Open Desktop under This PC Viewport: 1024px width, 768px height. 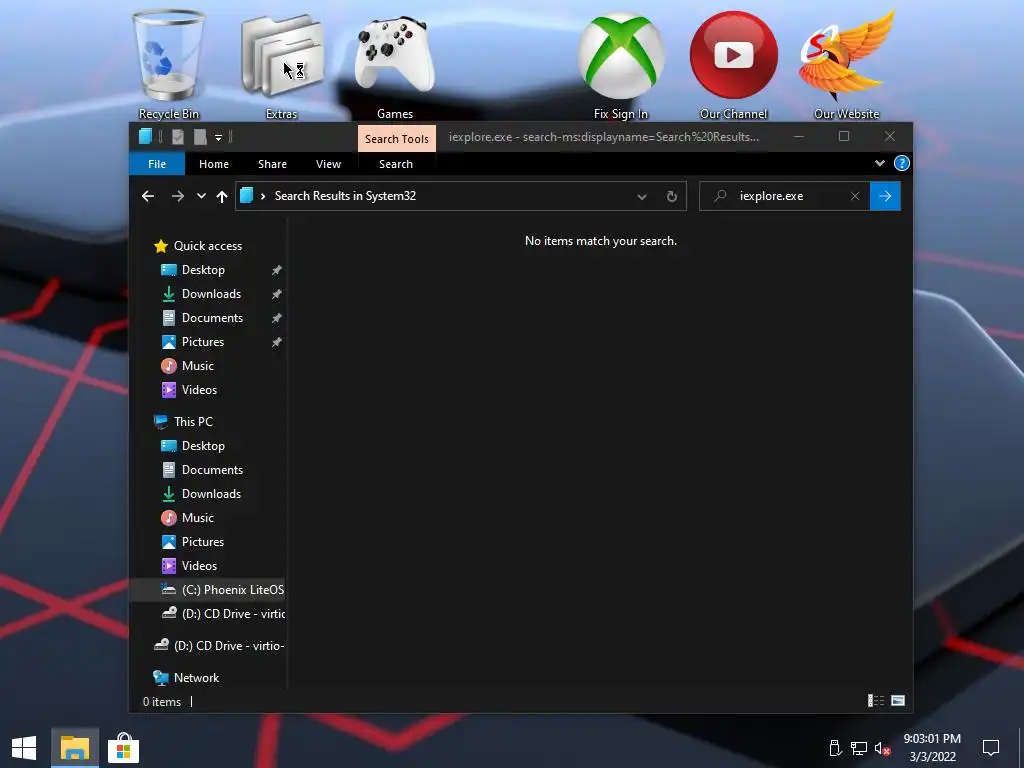pos(203,446)
